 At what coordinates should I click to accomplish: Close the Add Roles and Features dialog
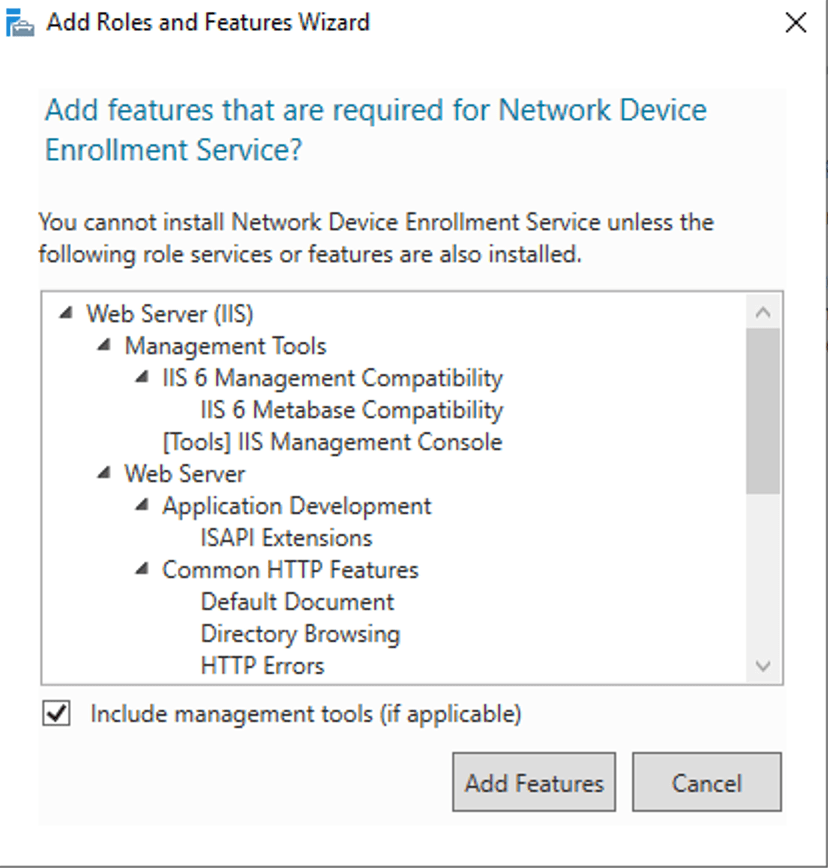pos(795,23)
